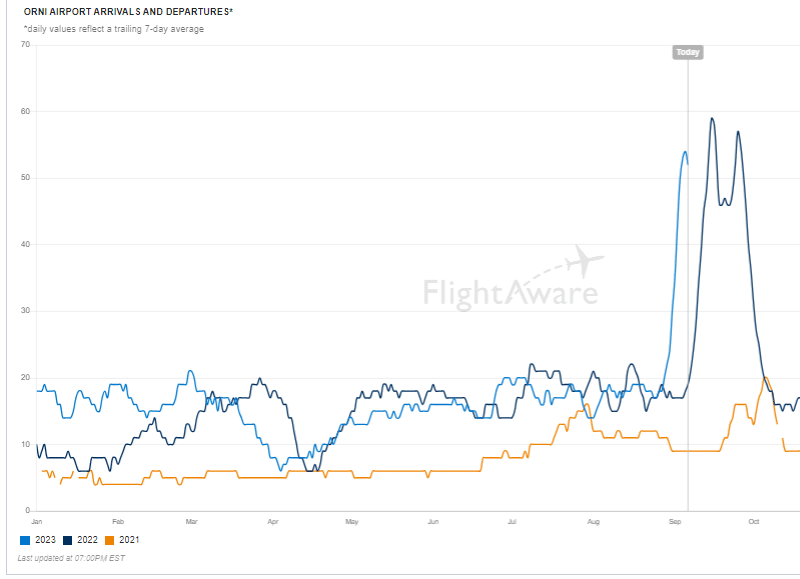Click the 2022 dark navy legend square

(x=70, y=540)
